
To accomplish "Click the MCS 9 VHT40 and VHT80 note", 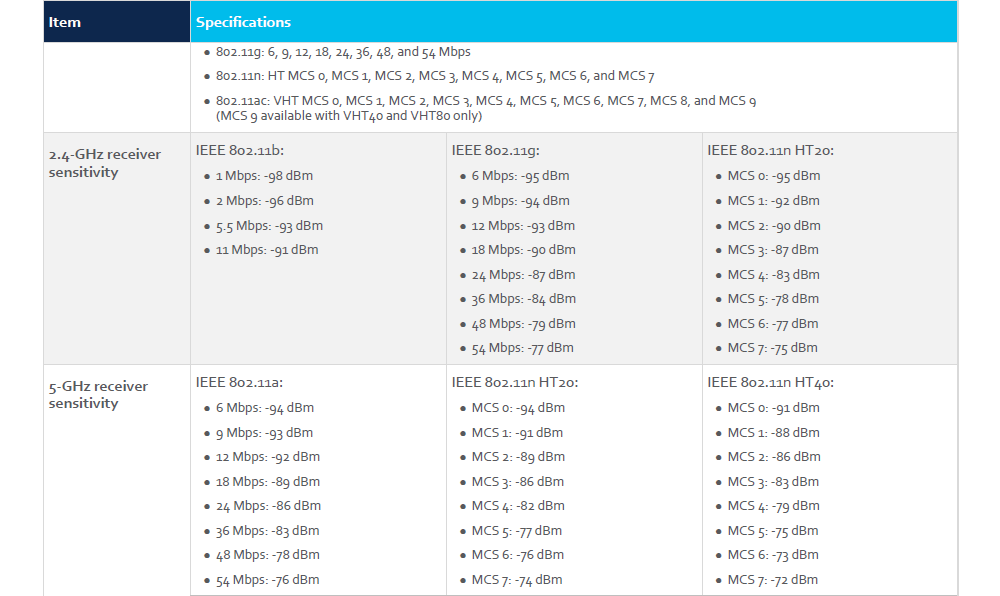I will tap(349, 116).
